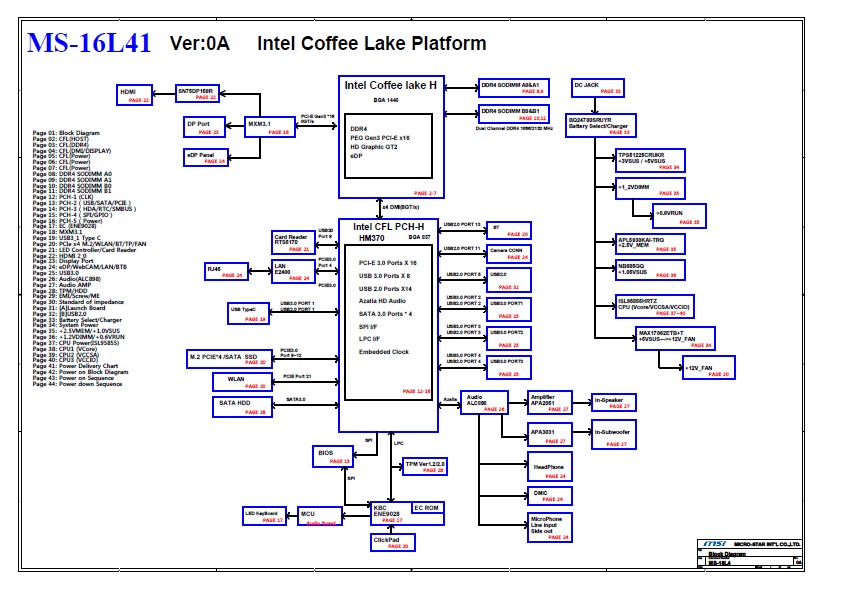Select the USB3.0 PORT1 block
The height and width of the screenshot is (601, 851).
coord(509,309)
